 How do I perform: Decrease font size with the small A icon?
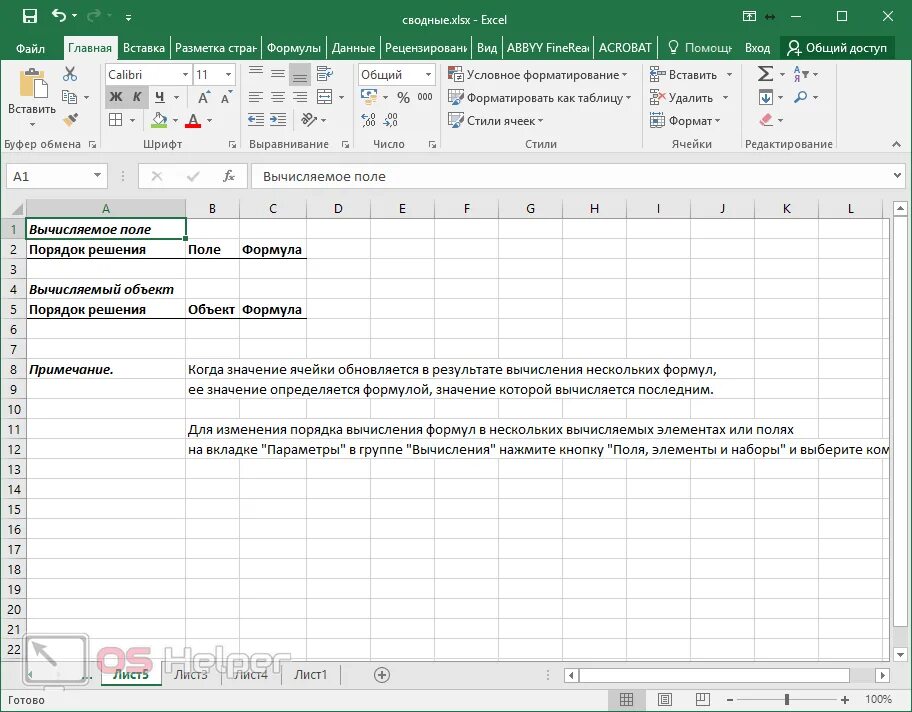[226, 97]
